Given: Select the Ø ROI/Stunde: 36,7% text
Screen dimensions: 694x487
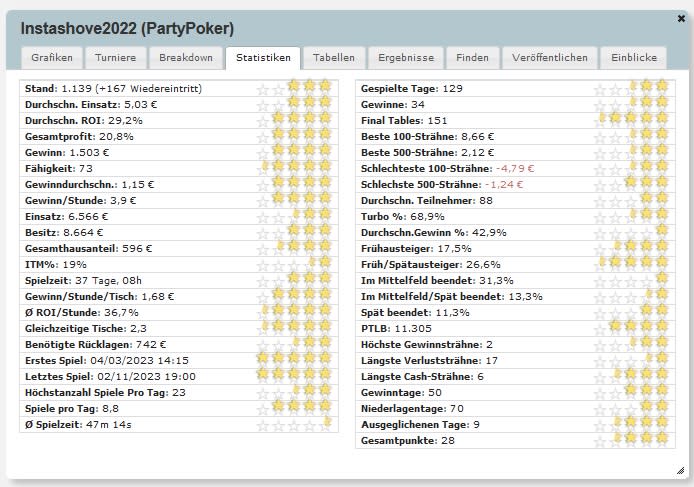Looking at the screenshot, I should [81, 313].
